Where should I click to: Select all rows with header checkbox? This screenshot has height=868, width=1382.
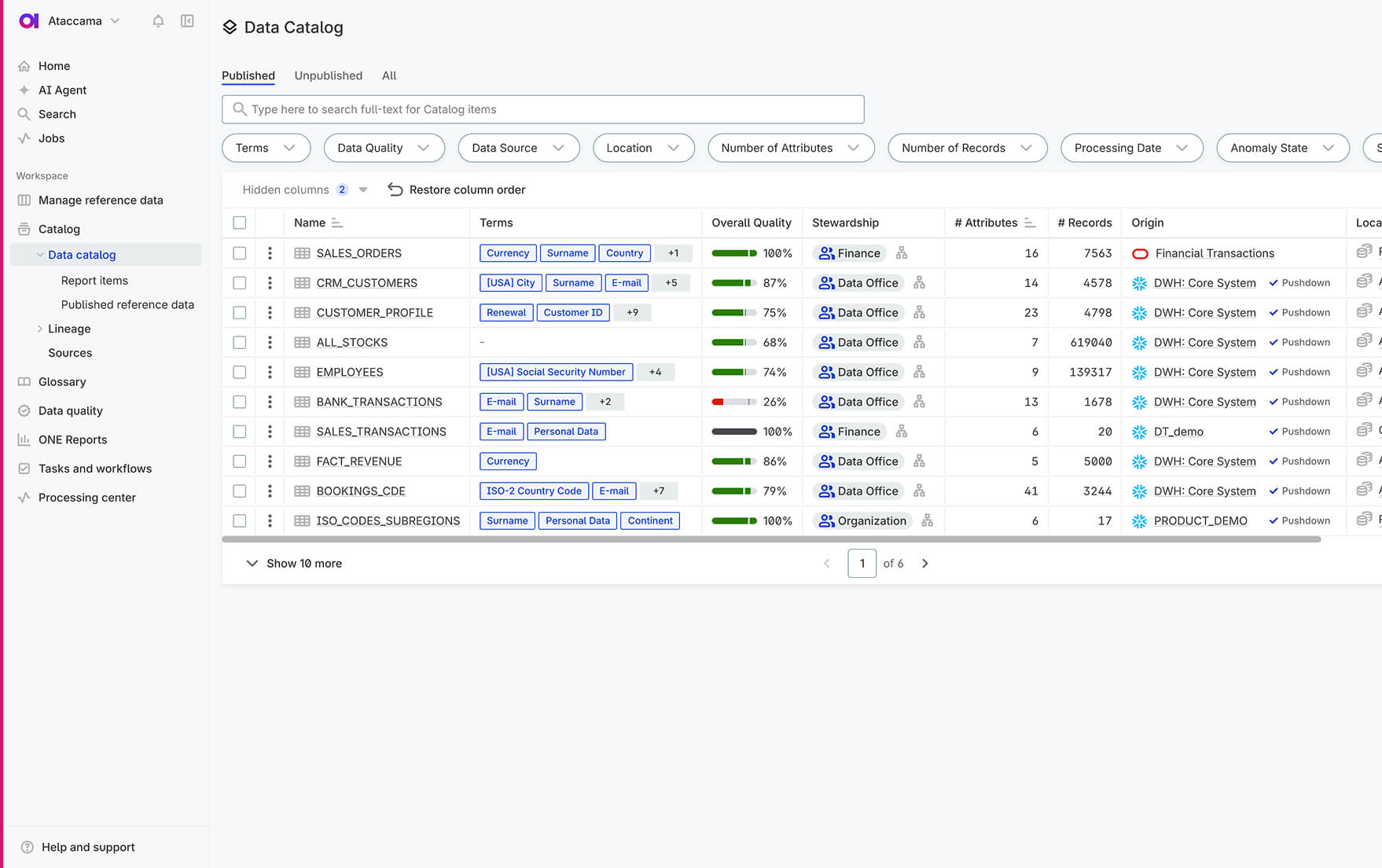pos(240,223)
